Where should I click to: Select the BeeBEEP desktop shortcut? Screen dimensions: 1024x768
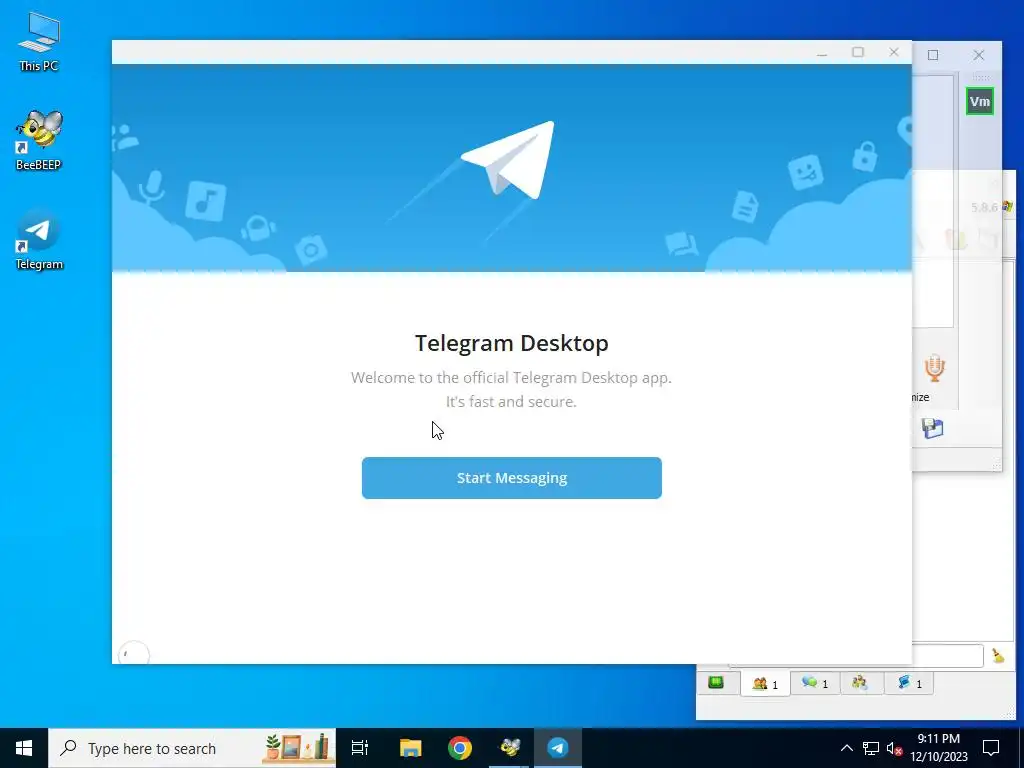pos(39,140)
